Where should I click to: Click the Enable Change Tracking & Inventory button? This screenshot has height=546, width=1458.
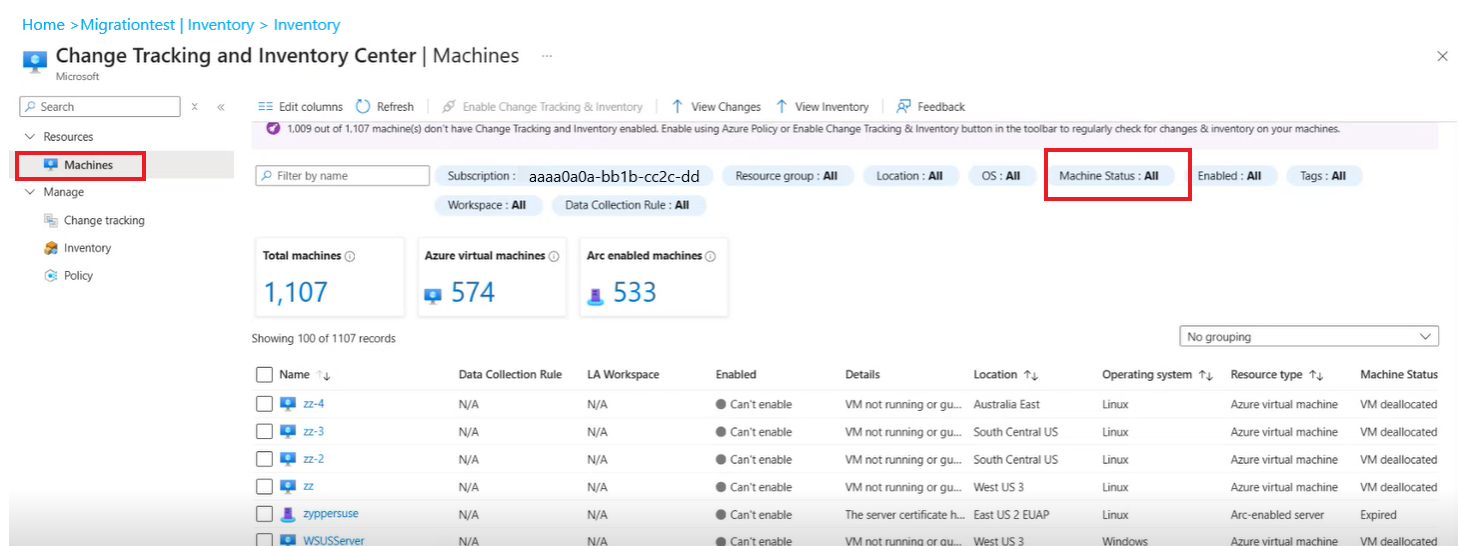click(543, 107)
